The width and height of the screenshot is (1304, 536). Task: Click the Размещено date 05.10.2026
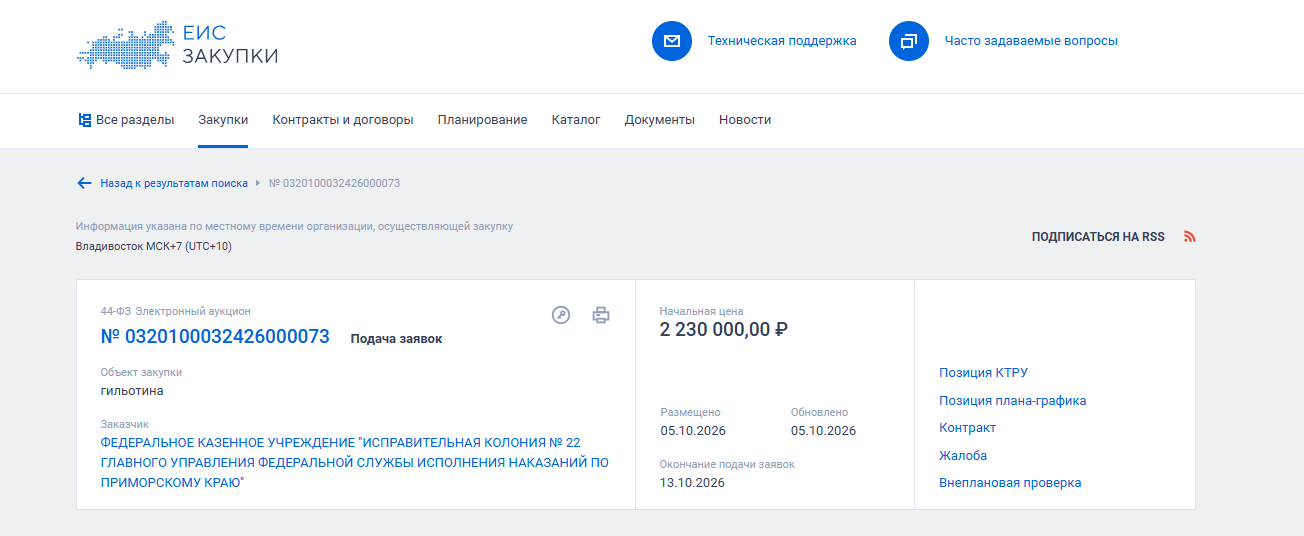point(693,431)
